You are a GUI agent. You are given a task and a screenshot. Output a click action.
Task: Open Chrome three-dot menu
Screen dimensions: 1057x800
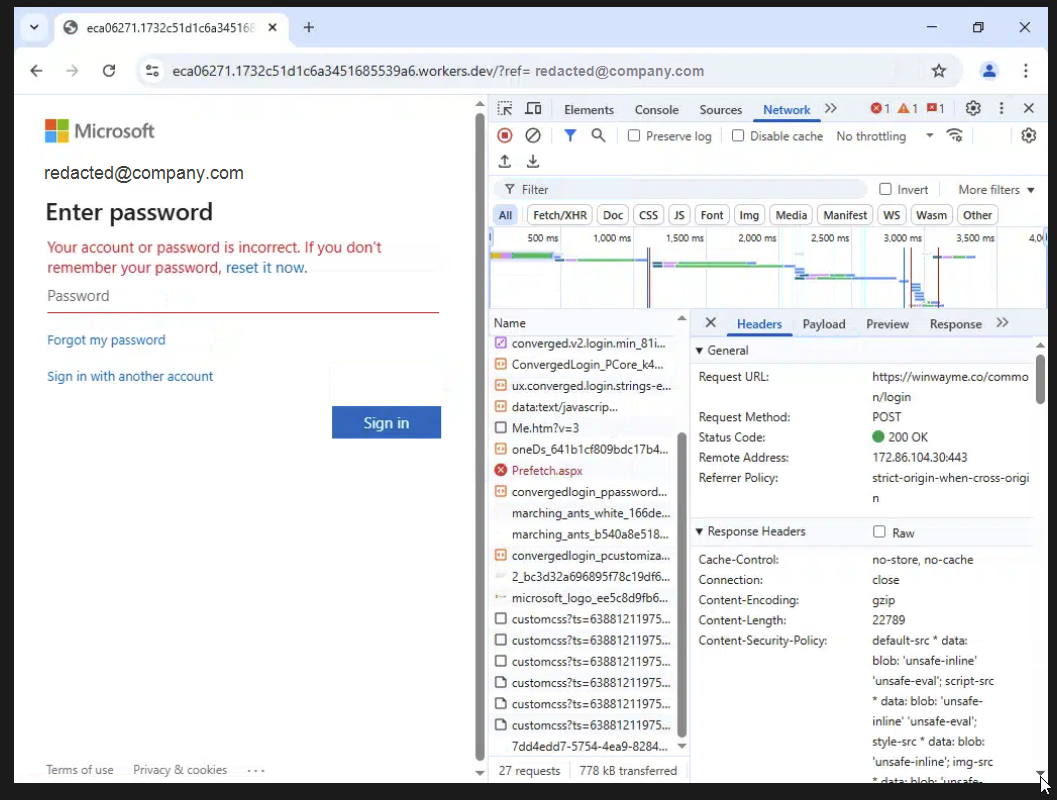pos(1025,71)
